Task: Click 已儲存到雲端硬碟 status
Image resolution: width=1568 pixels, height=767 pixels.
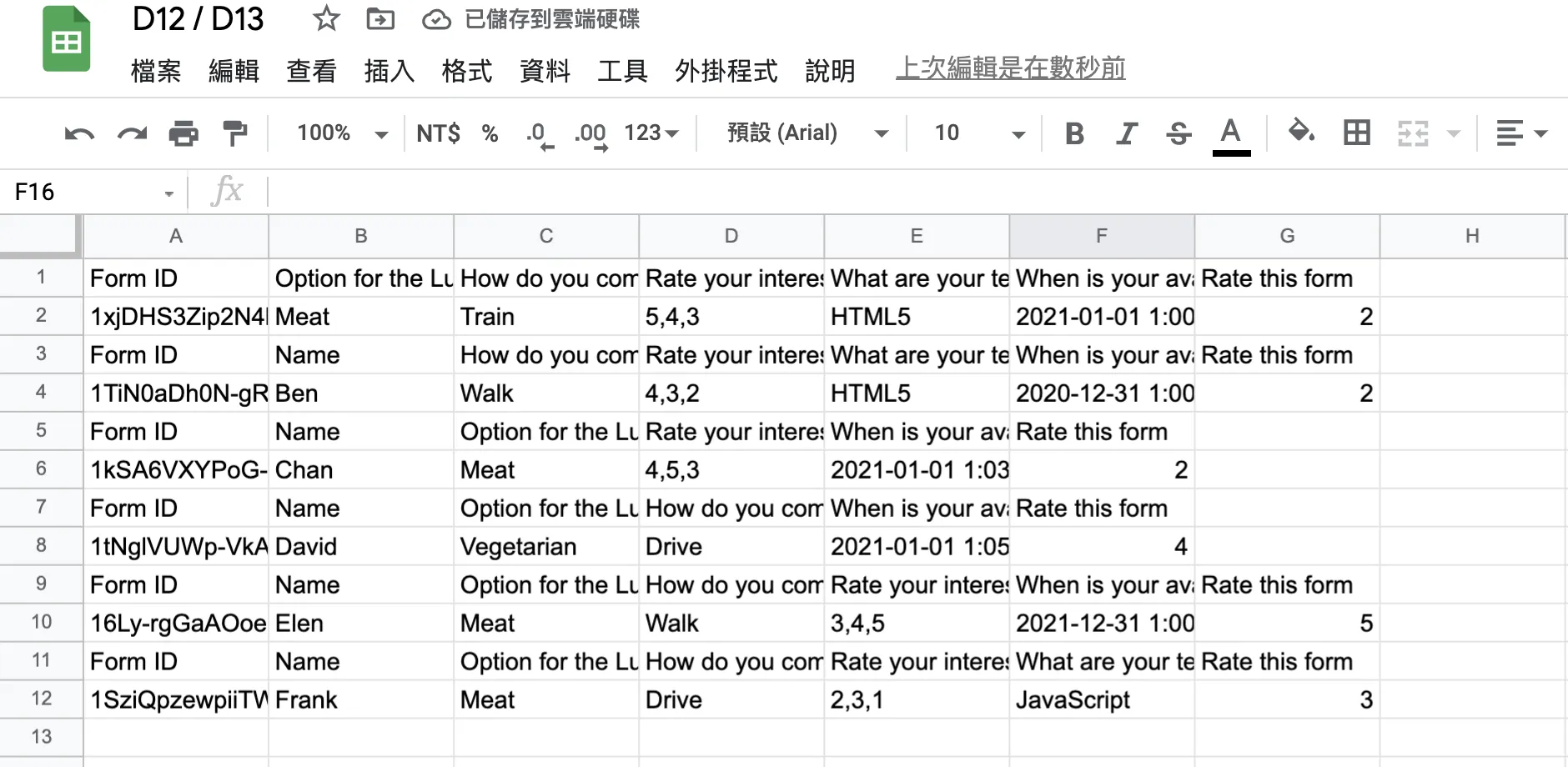Action: (552, 19)
